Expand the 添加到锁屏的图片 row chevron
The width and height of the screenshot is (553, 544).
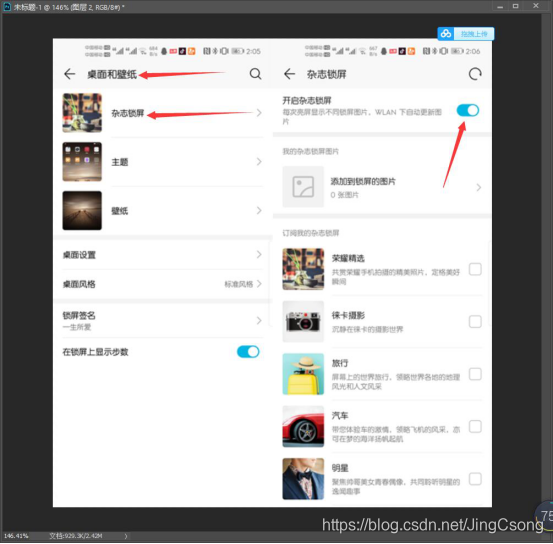479,187
